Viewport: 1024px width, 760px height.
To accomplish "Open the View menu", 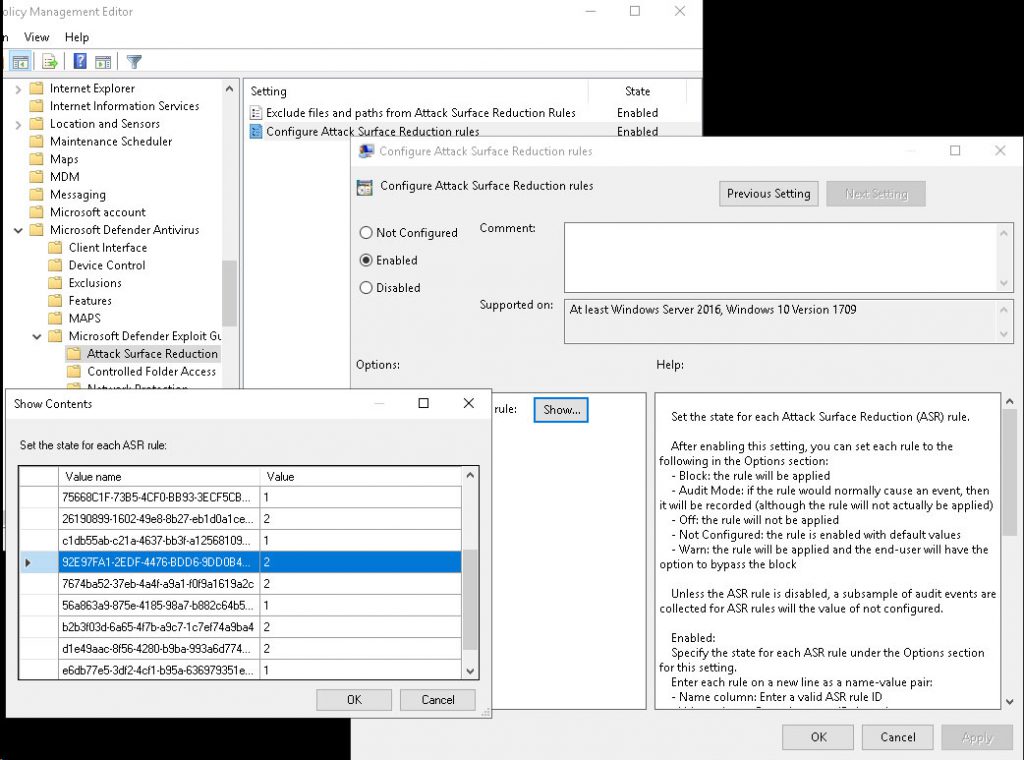I will pyautogui.click(x=36, y=37).
